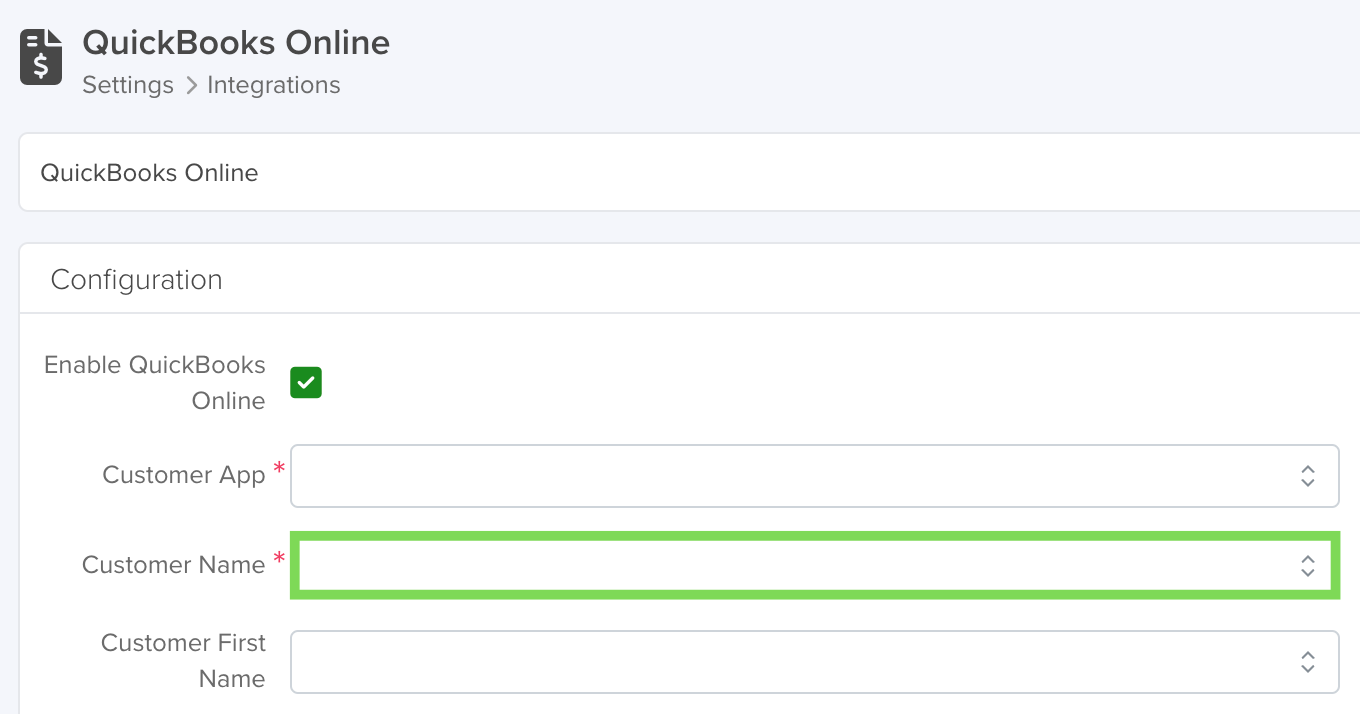Screen dimensions: 1360x714
Task: Click the Customer Name field label
Action: [174, 565]
